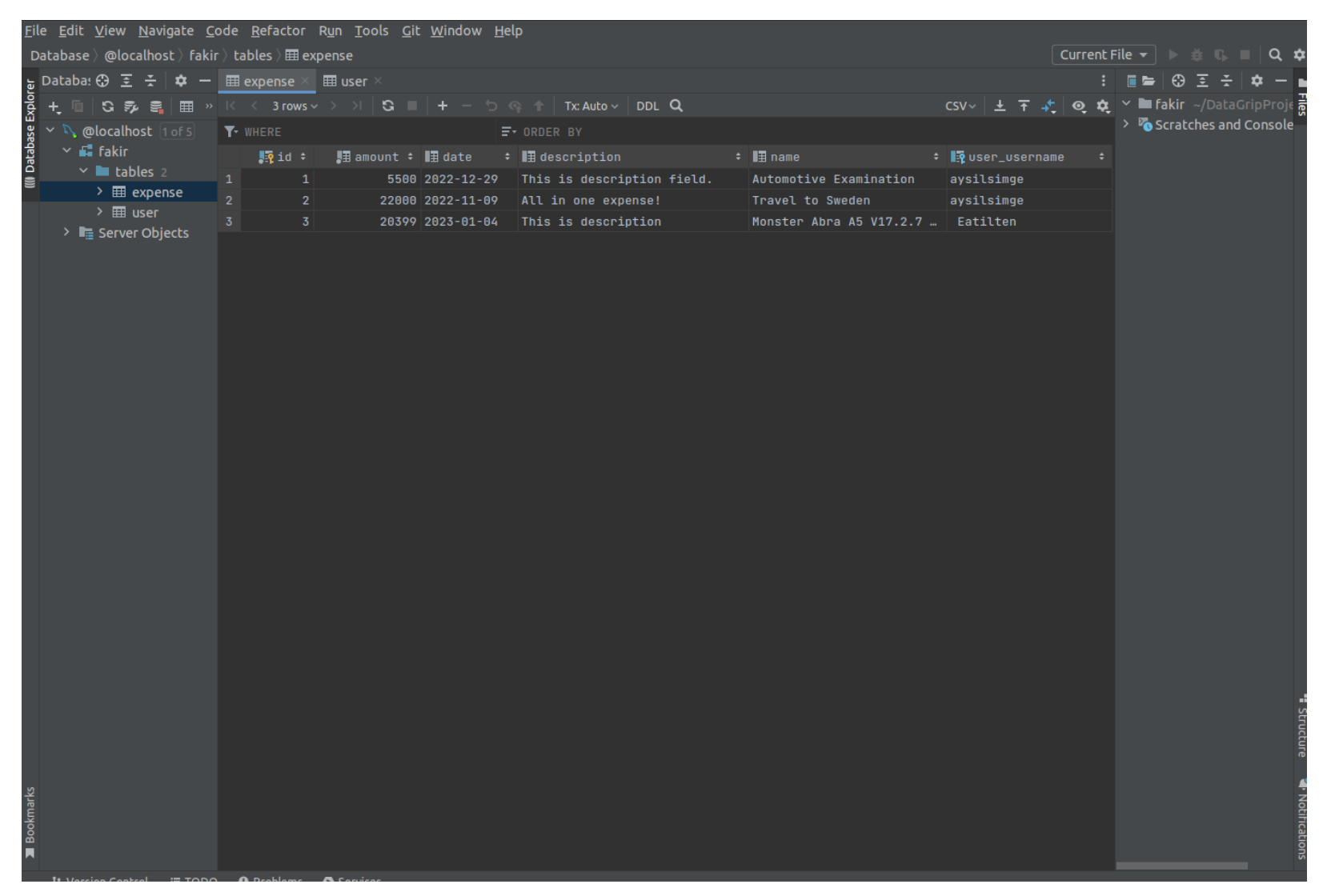Open tables from the breadcrumb bar
The width and height of the screenshot is (1327, 896).
(253, 55)
